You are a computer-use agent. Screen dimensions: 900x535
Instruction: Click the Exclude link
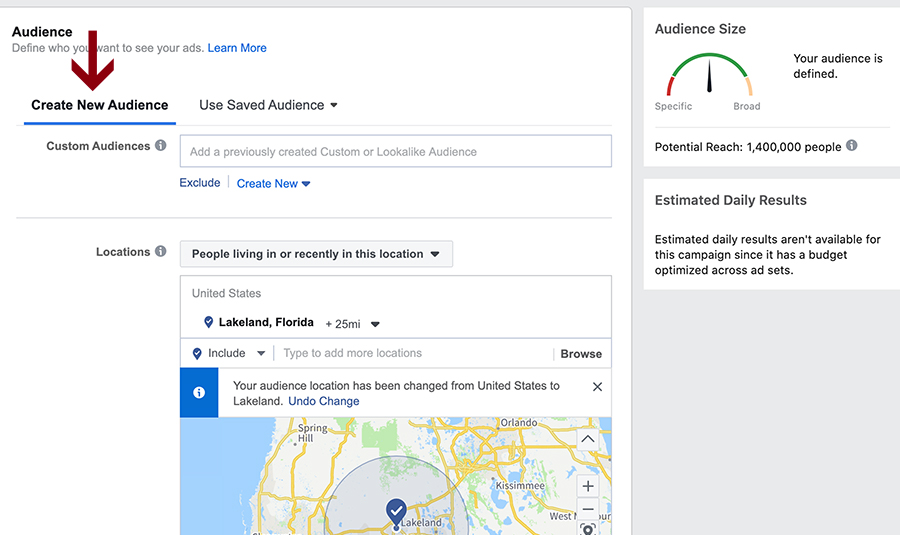[x=200, y=183]
